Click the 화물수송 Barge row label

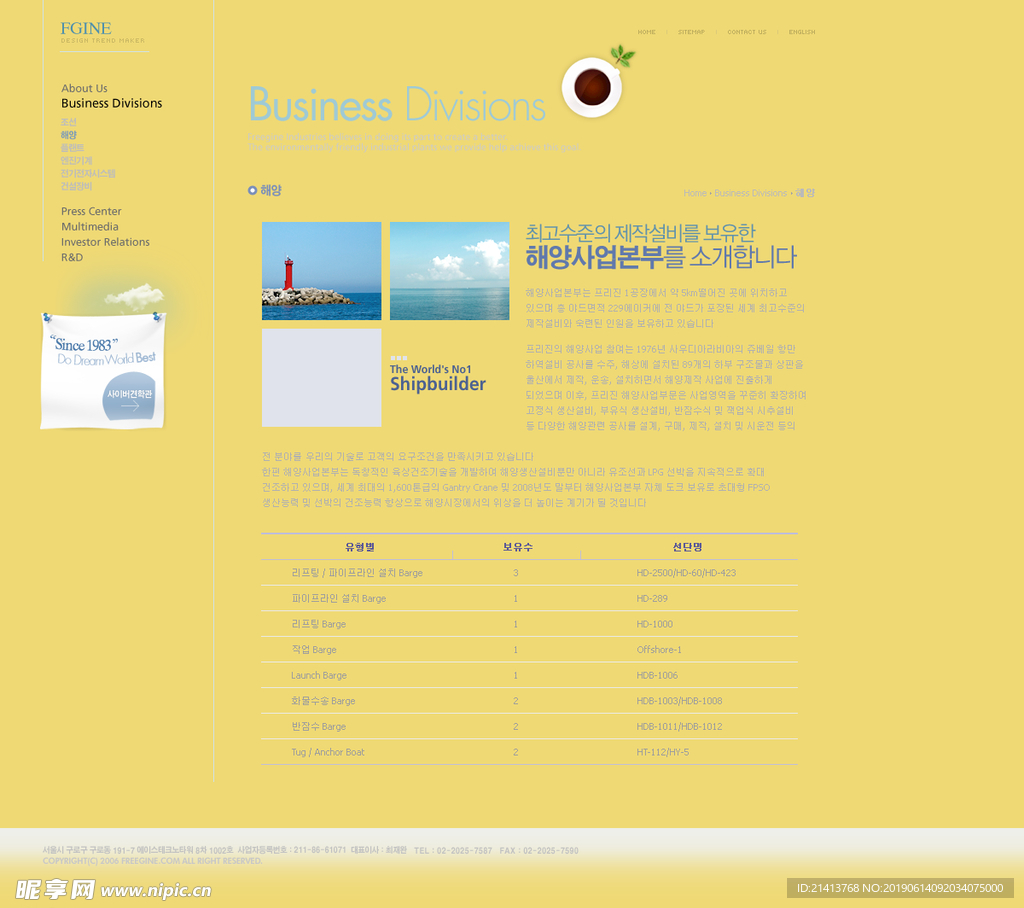click(x=323, y=701)
